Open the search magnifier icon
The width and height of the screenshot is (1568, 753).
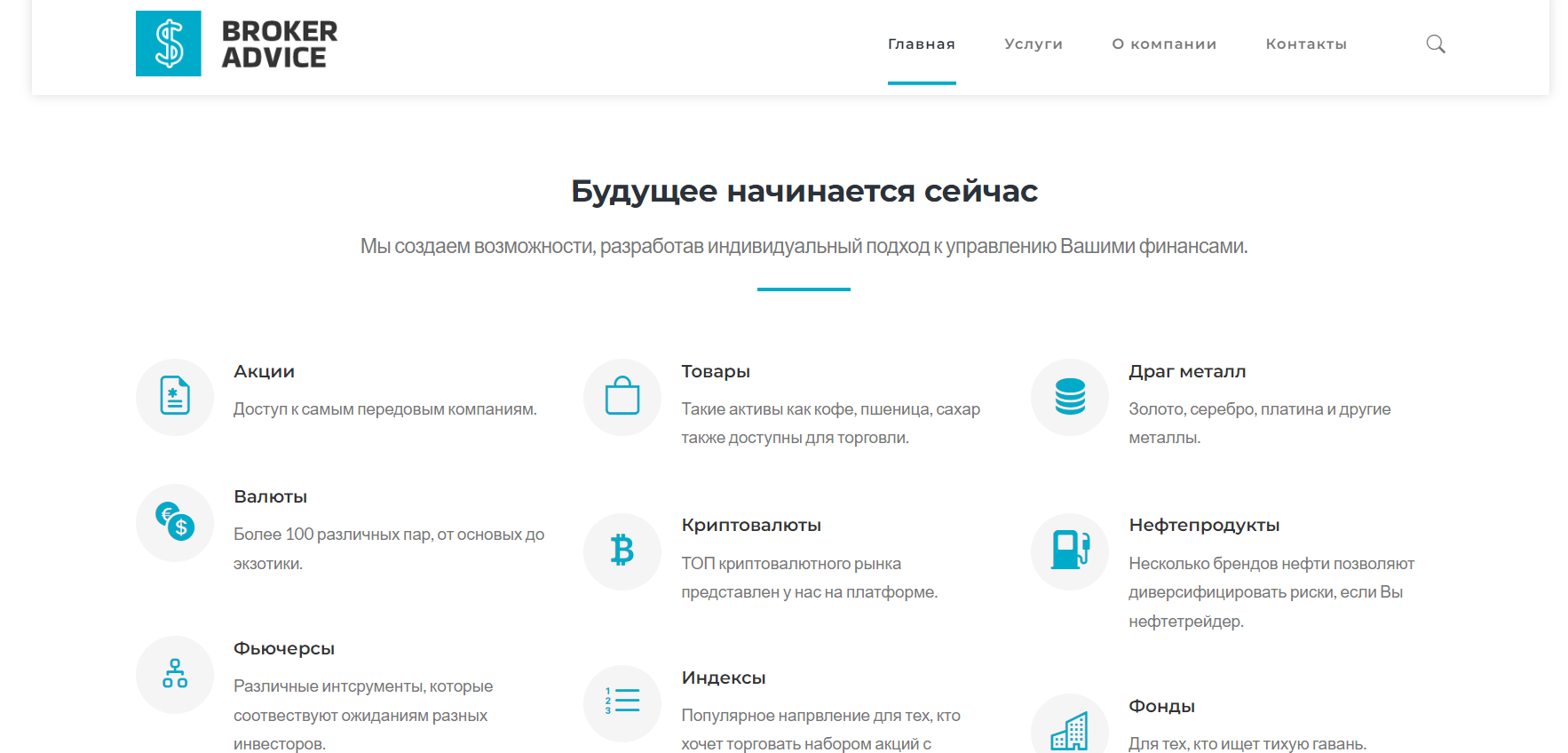point(1435,44)
